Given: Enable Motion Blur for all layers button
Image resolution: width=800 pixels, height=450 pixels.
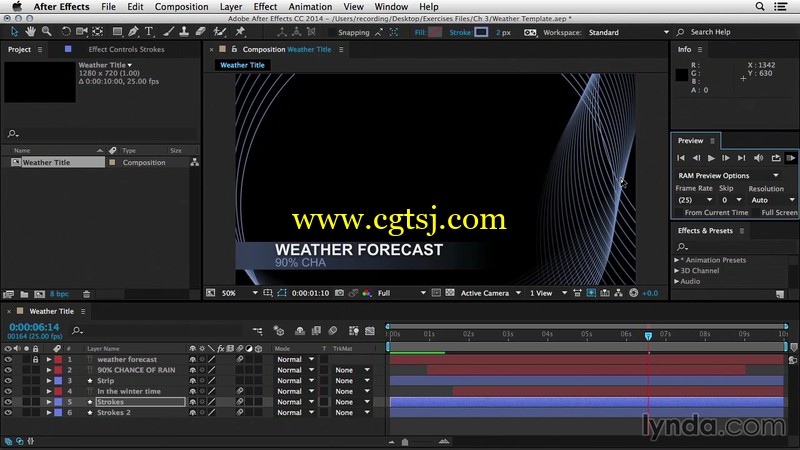Looking at the screenshot, I should (x=333, y=331).
